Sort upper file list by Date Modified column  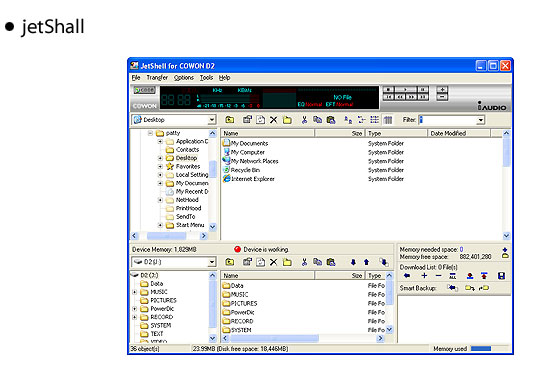click(x=459, y=133)
